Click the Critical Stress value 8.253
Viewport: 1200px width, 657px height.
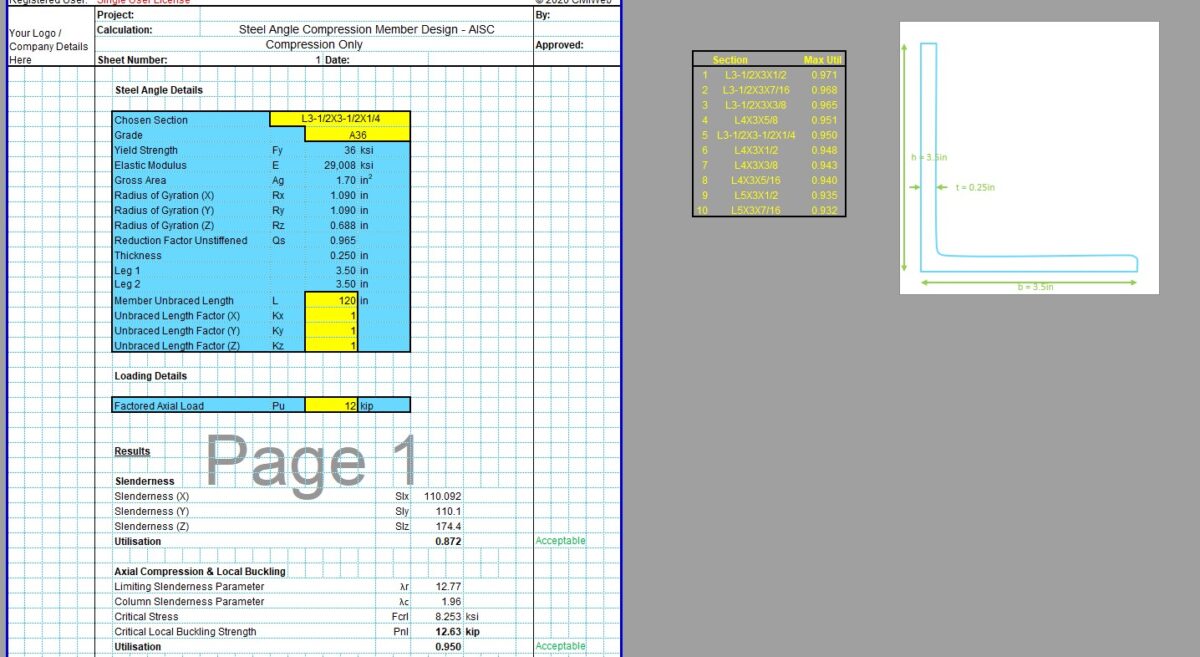click(x=447, y=617)
